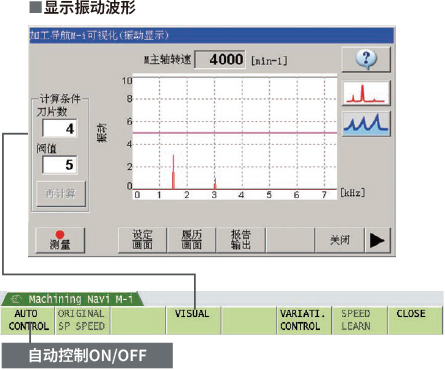Click the 振动 vertical axis label
Image resolution: width=445 pixels, height=370 pixels.
click(x=102, y=133)
